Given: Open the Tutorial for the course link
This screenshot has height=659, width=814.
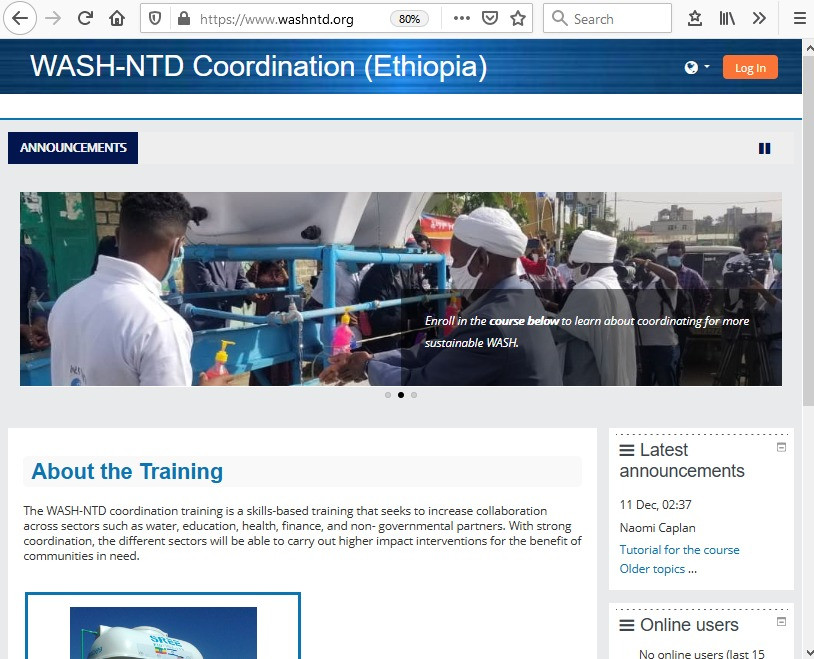Looking at the screenshot, I should (680, 549).
